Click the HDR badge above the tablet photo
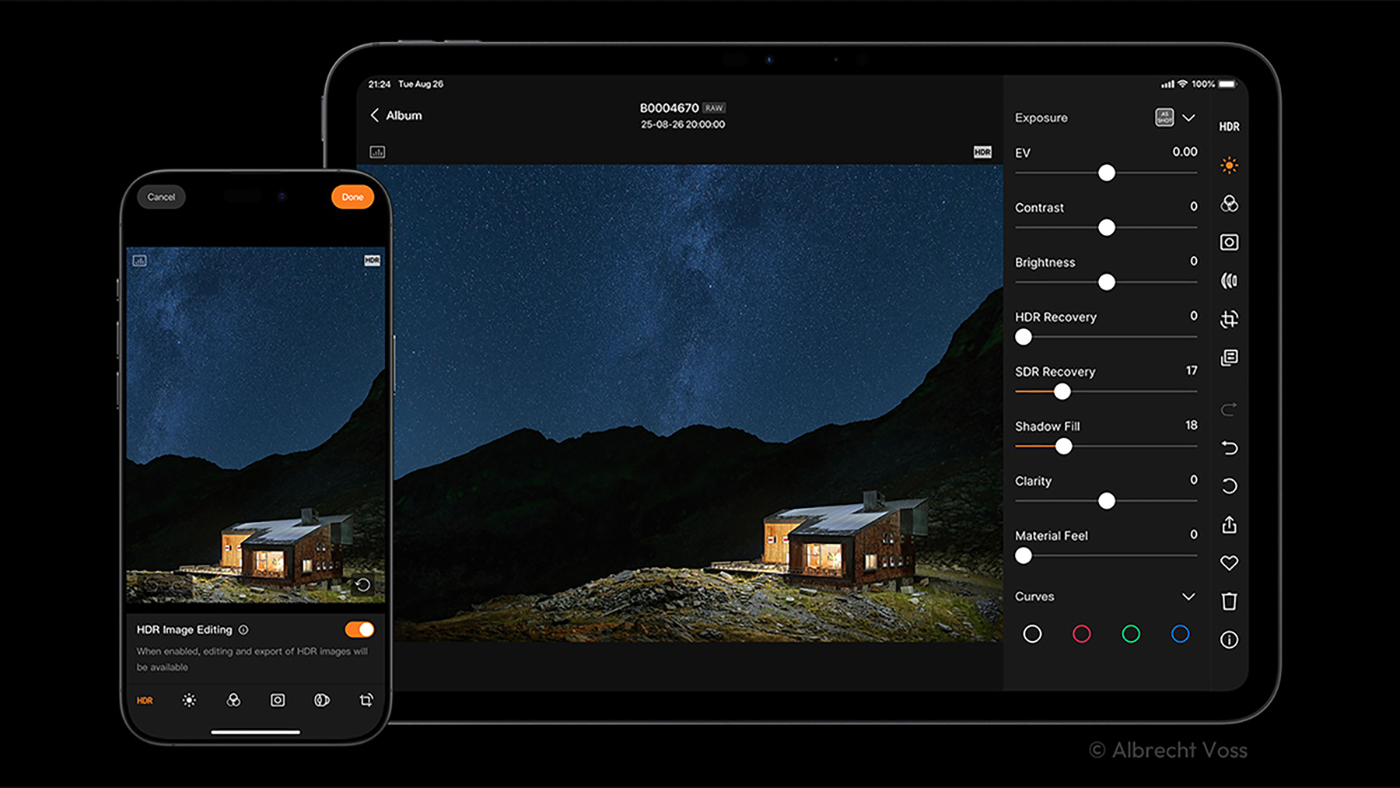The width and height of the screenshot is (1400, 788). click(x=982, y=152)
